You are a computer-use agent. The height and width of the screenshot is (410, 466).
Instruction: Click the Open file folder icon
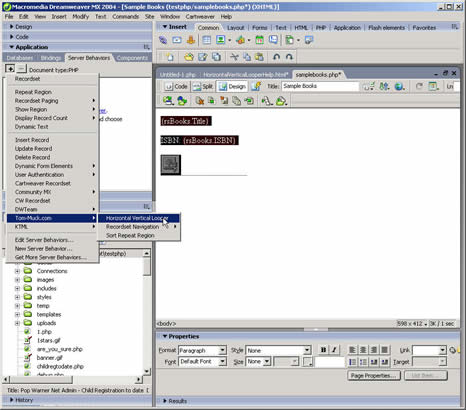click(189, 57)
